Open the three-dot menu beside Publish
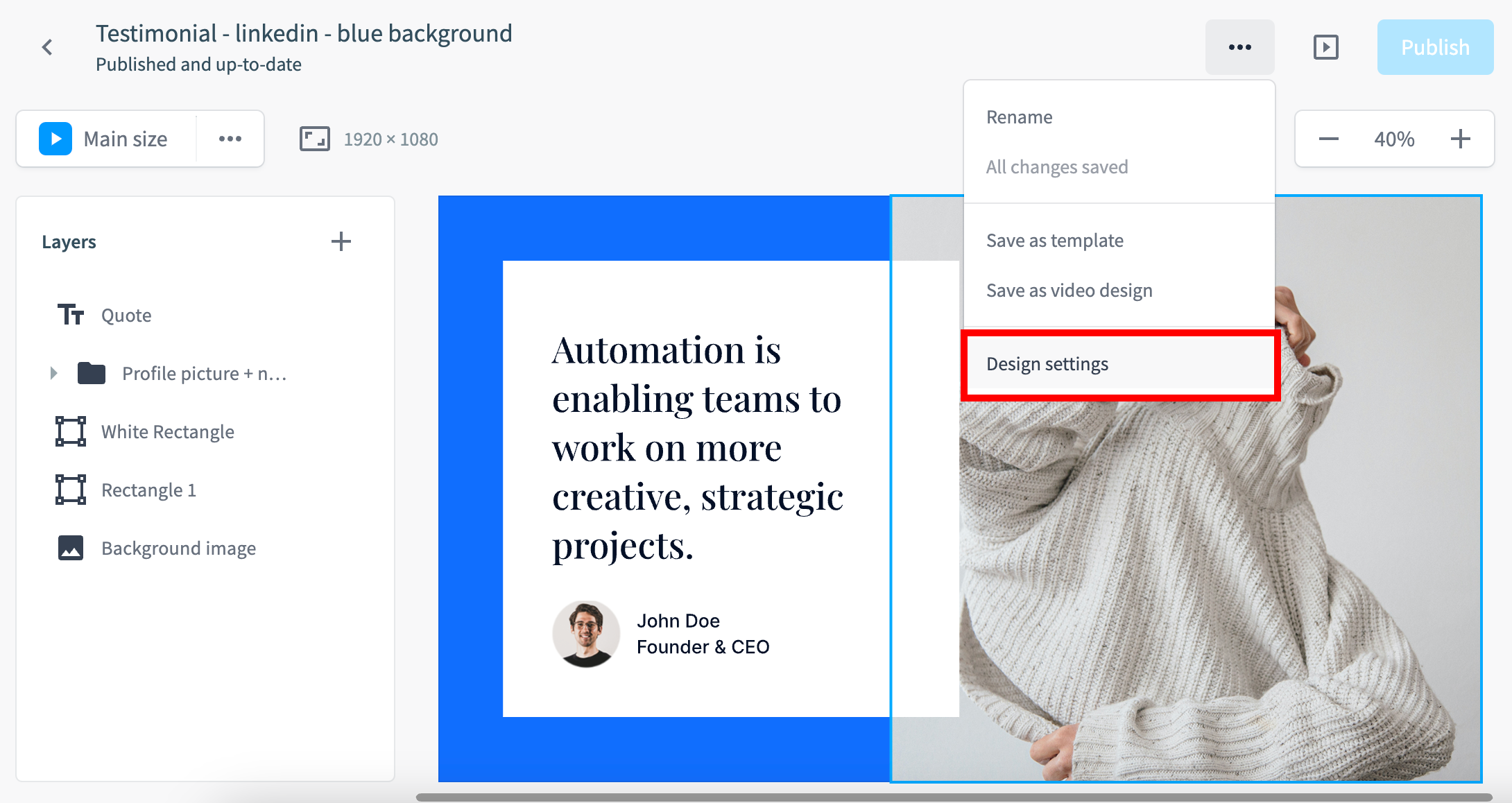The image size is (1512, 803). (1239, 47)
